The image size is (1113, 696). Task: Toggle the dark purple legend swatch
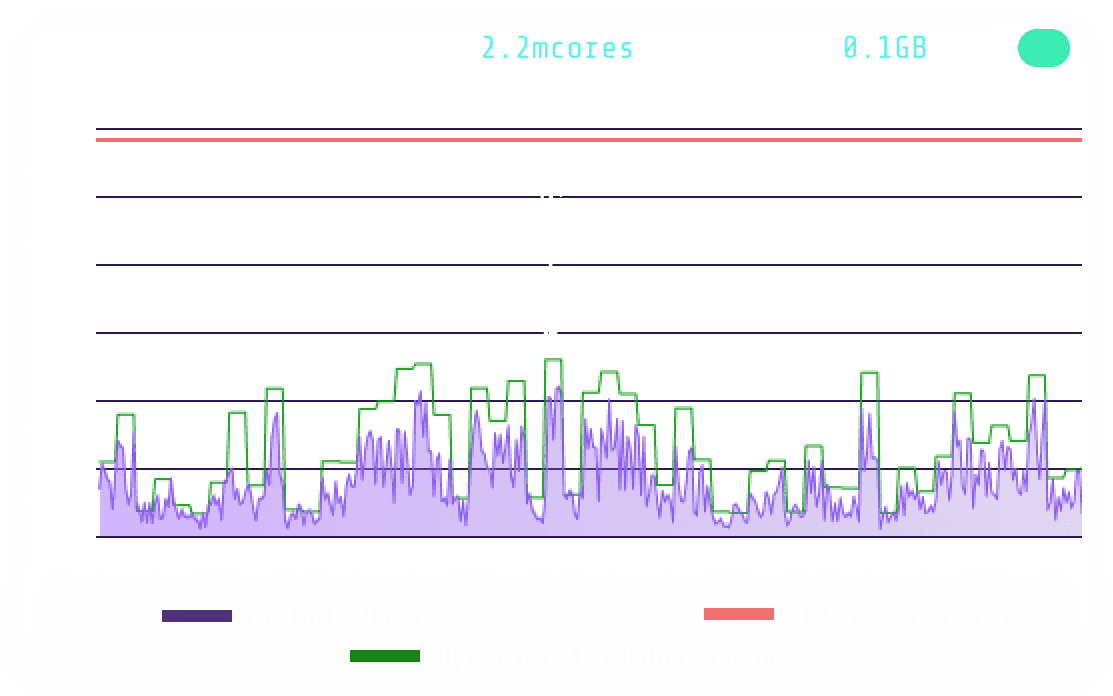197,616
